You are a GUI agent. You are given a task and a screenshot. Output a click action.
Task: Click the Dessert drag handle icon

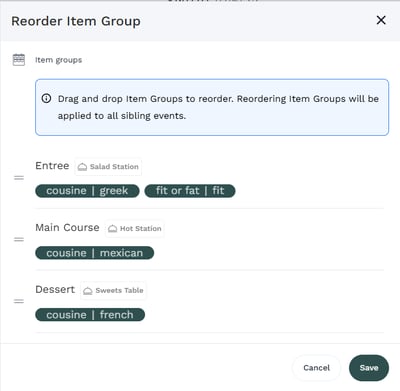point(19,301)
